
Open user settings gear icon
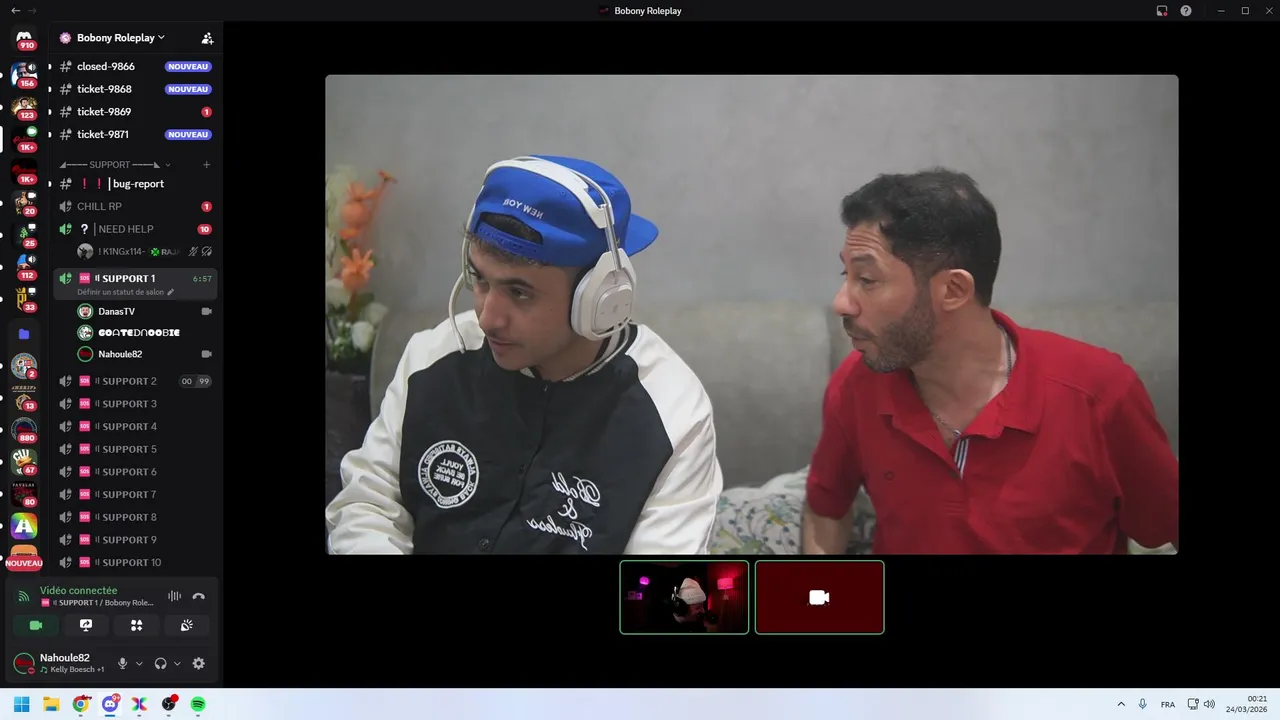pyautogui.click(x=198, y=663)
